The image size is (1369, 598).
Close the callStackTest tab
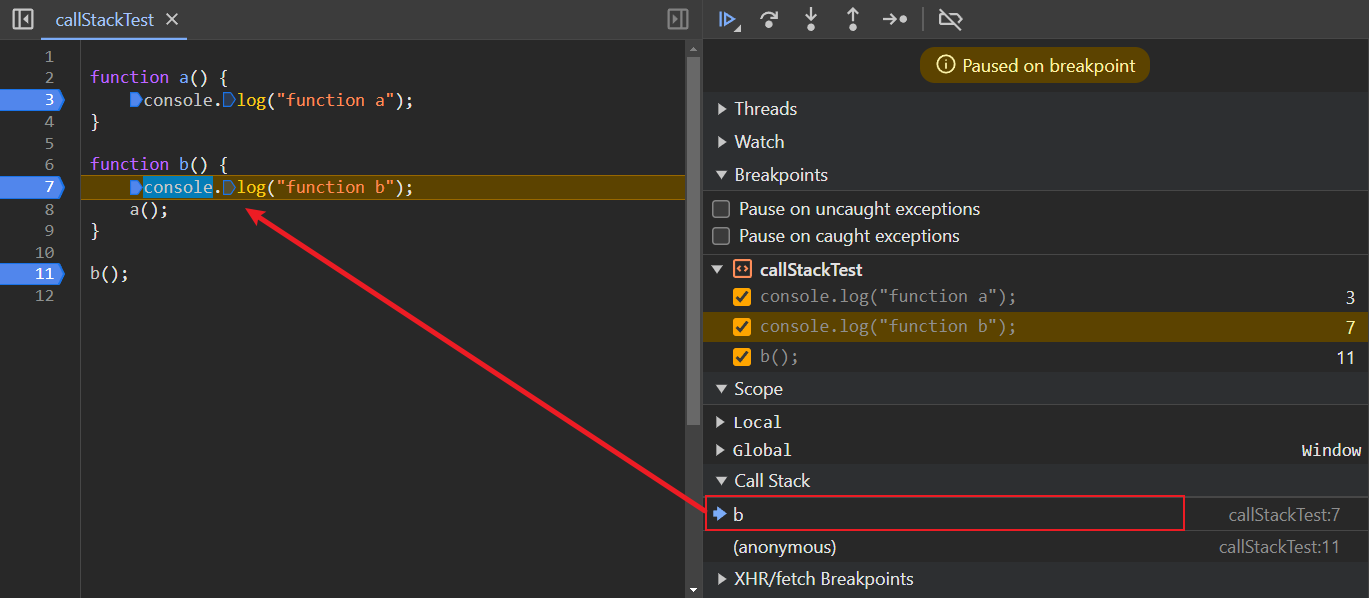point(172,20)
